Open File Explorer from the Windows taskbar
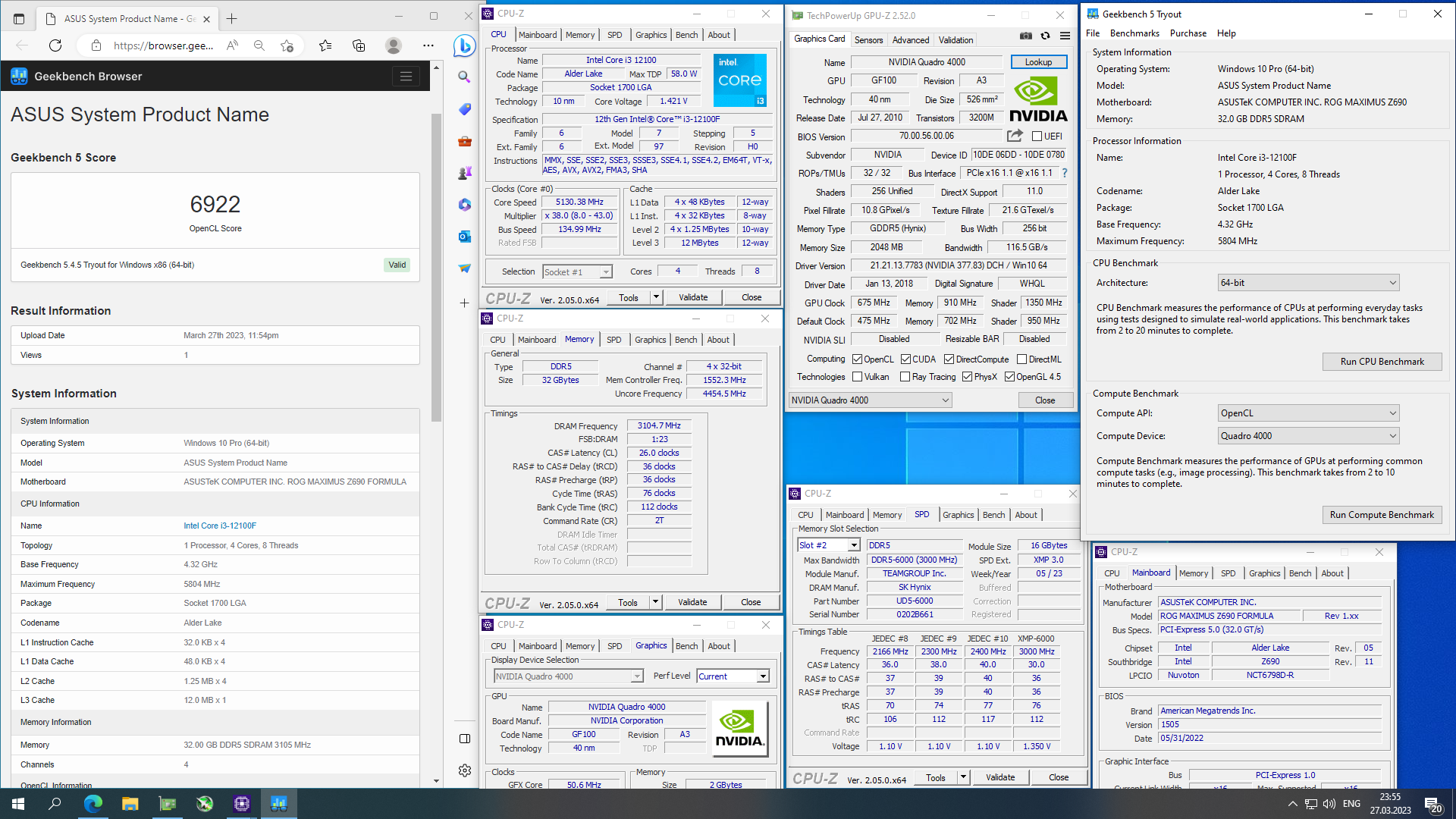This screenshot has height=819, width=1456. click(130, 804)
